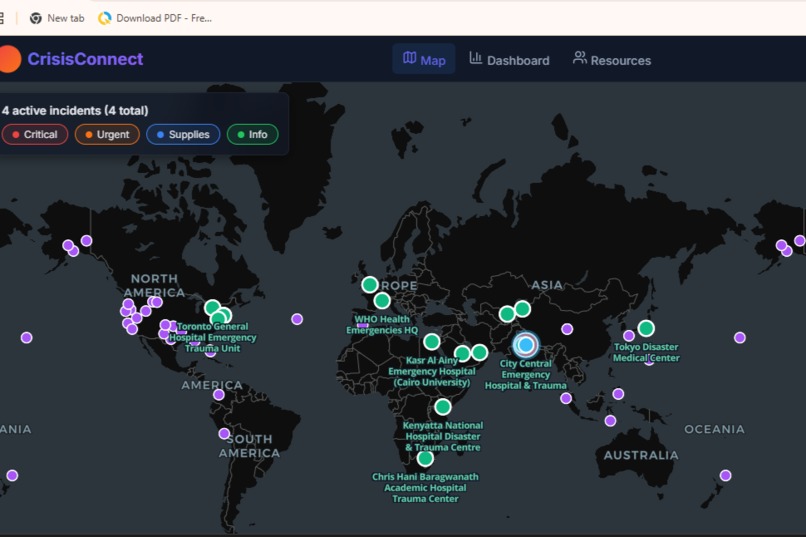
Task: Select the Tokyo Disaster Medical Center marker
Action: pyautogui.click(x=646, y=328)
